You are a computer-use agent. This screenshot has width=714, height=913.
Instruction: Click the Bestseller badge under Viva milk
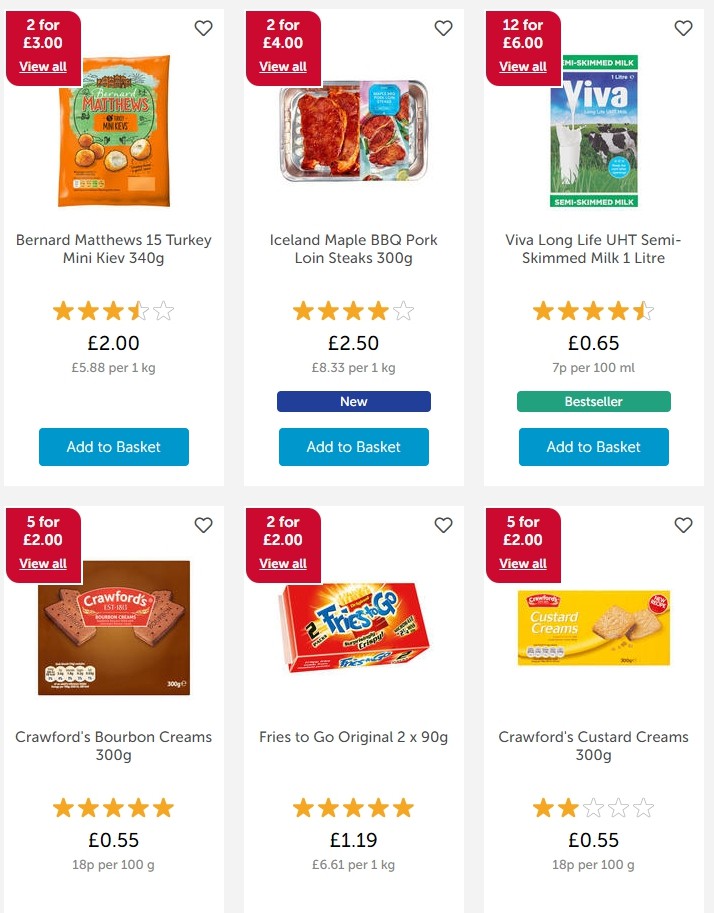click(594, 402)
